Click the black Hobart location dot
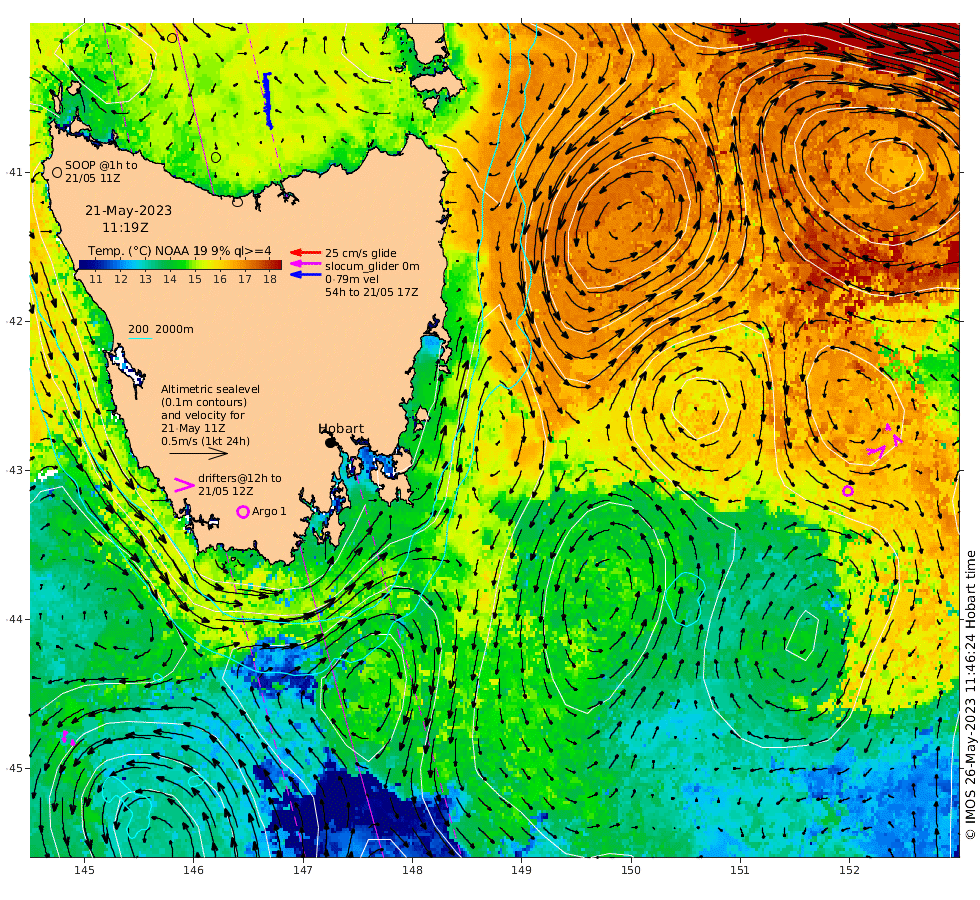 [330, 442]
